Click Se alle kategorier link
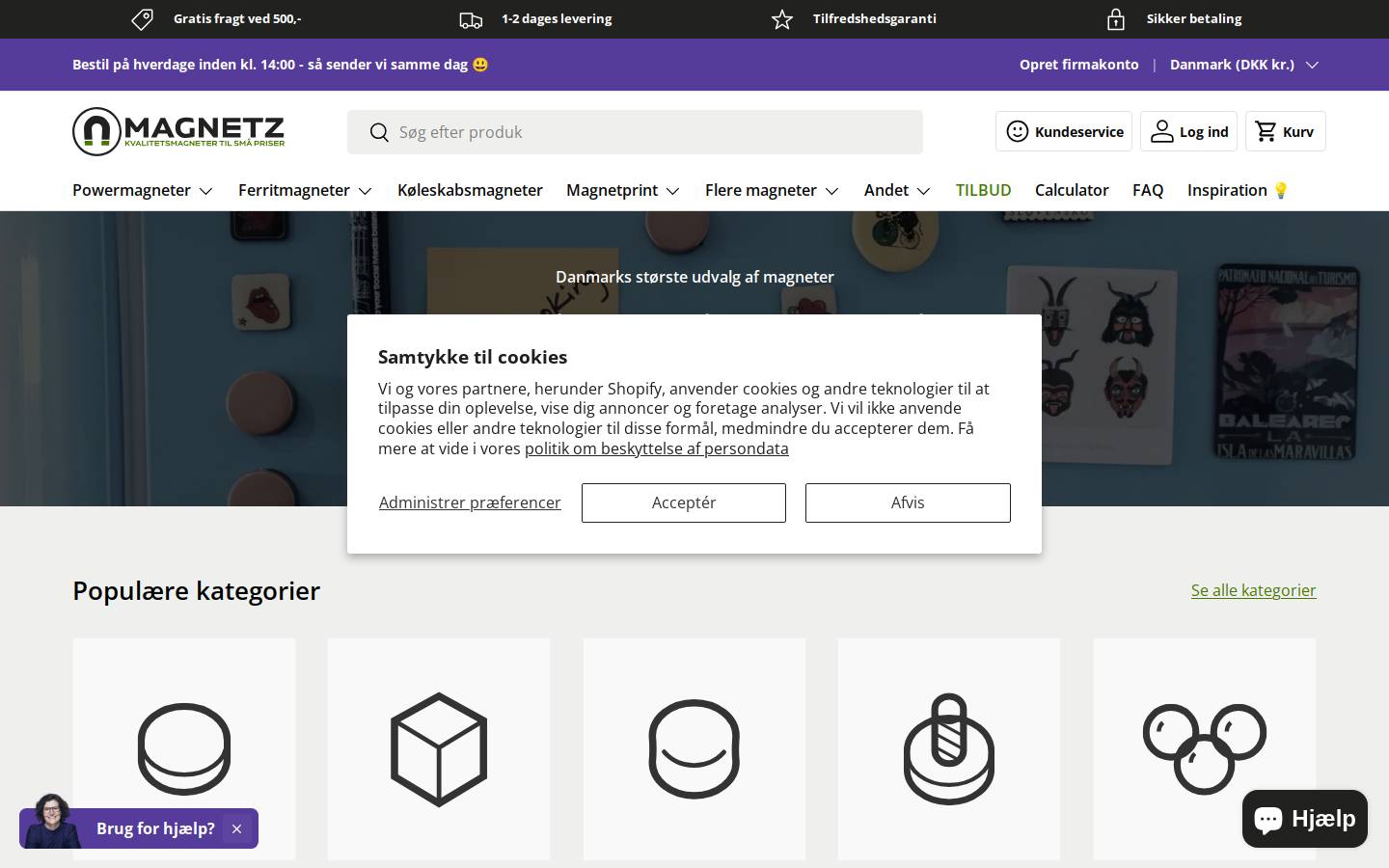 [x=1253, y=590]
